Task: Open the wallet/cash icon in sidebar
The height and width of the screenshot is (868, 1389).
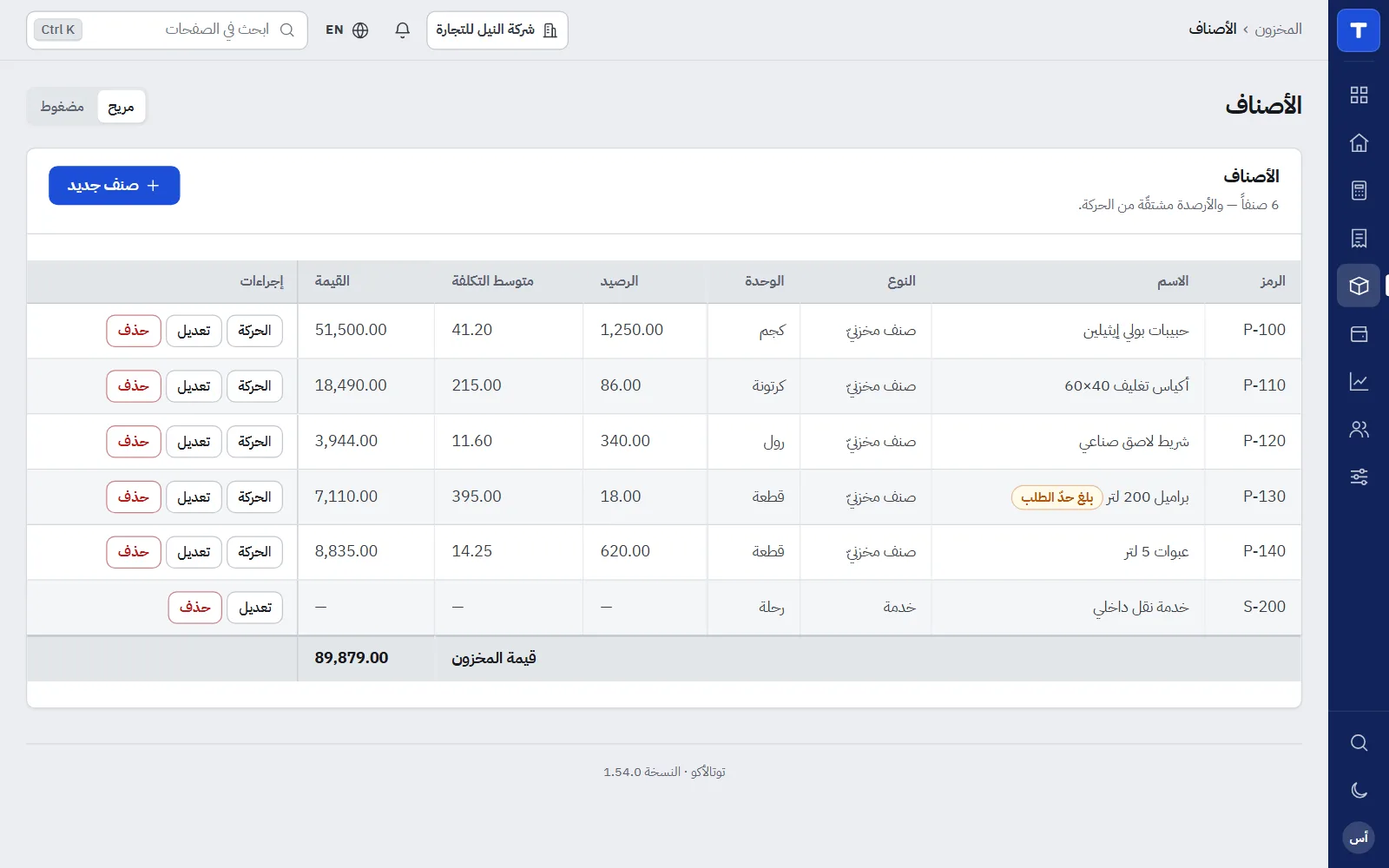Action: (x=1359, y=333)
